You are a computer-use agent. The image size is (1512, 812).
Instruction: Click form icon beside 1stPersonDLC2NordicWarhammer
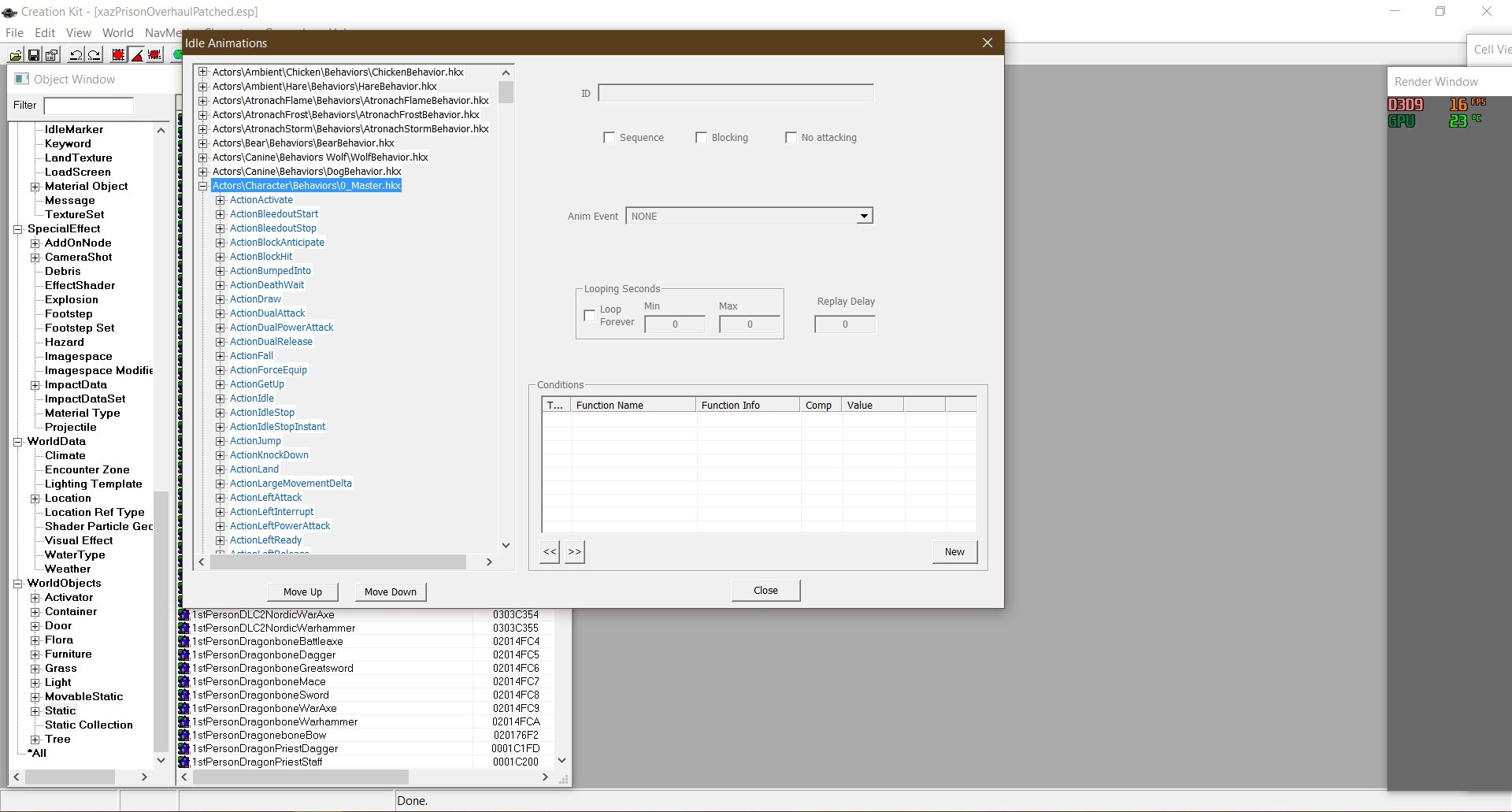click(184, 628)
